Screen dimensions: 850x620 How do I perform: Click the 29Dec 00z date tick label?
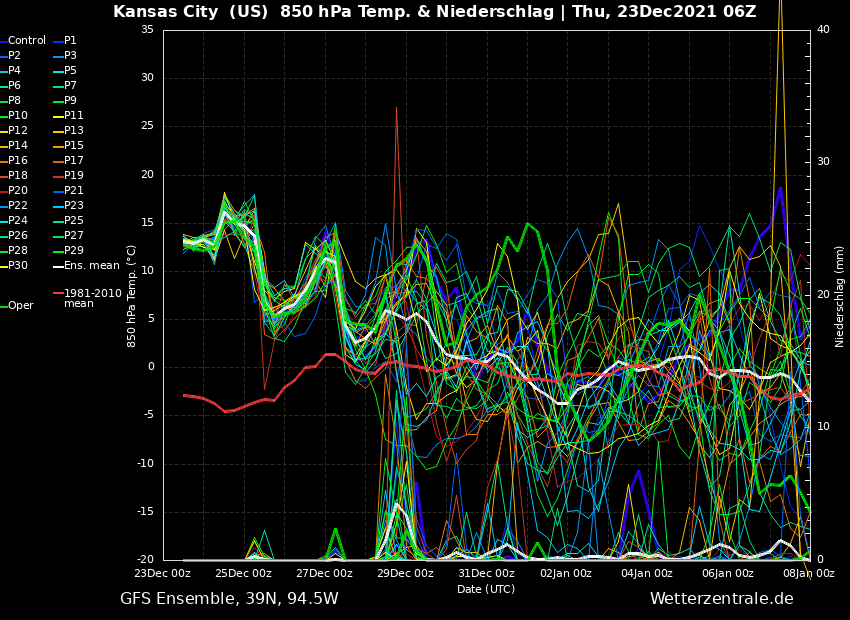tap(405, 573)
